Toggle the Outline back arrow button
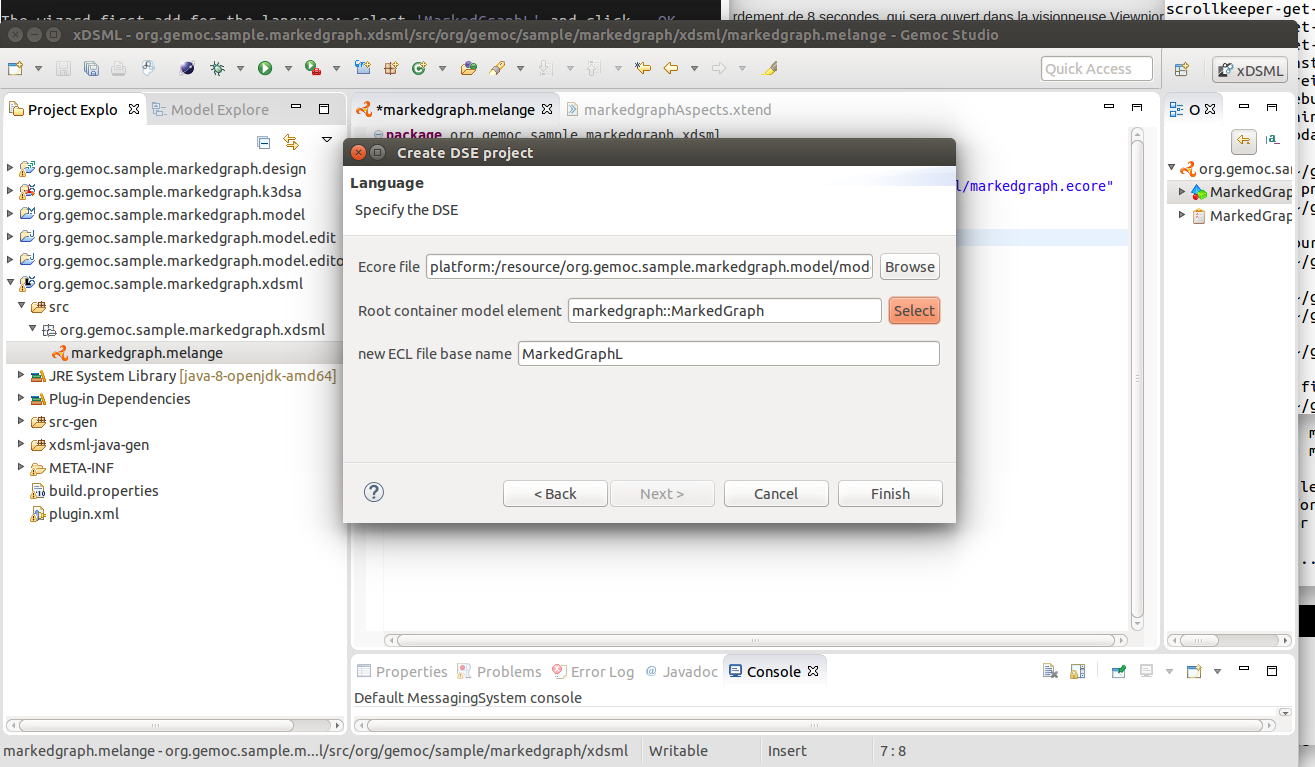1315x767 pixels. click(x=1243, y=140)
